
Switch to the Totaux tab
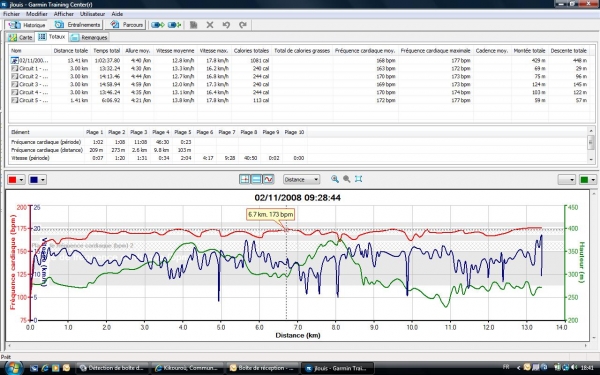tap(52, 37)
